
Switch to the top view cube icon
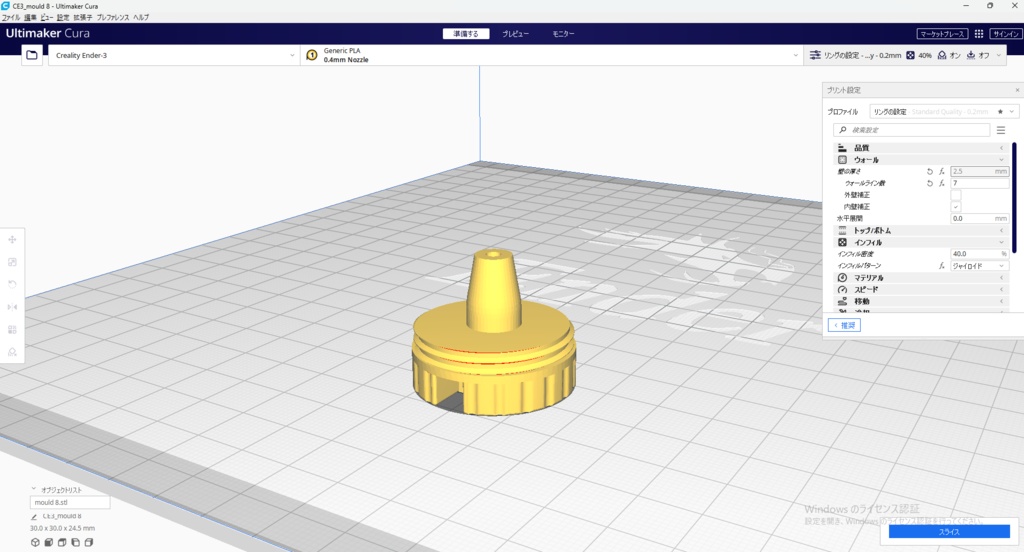62,542
